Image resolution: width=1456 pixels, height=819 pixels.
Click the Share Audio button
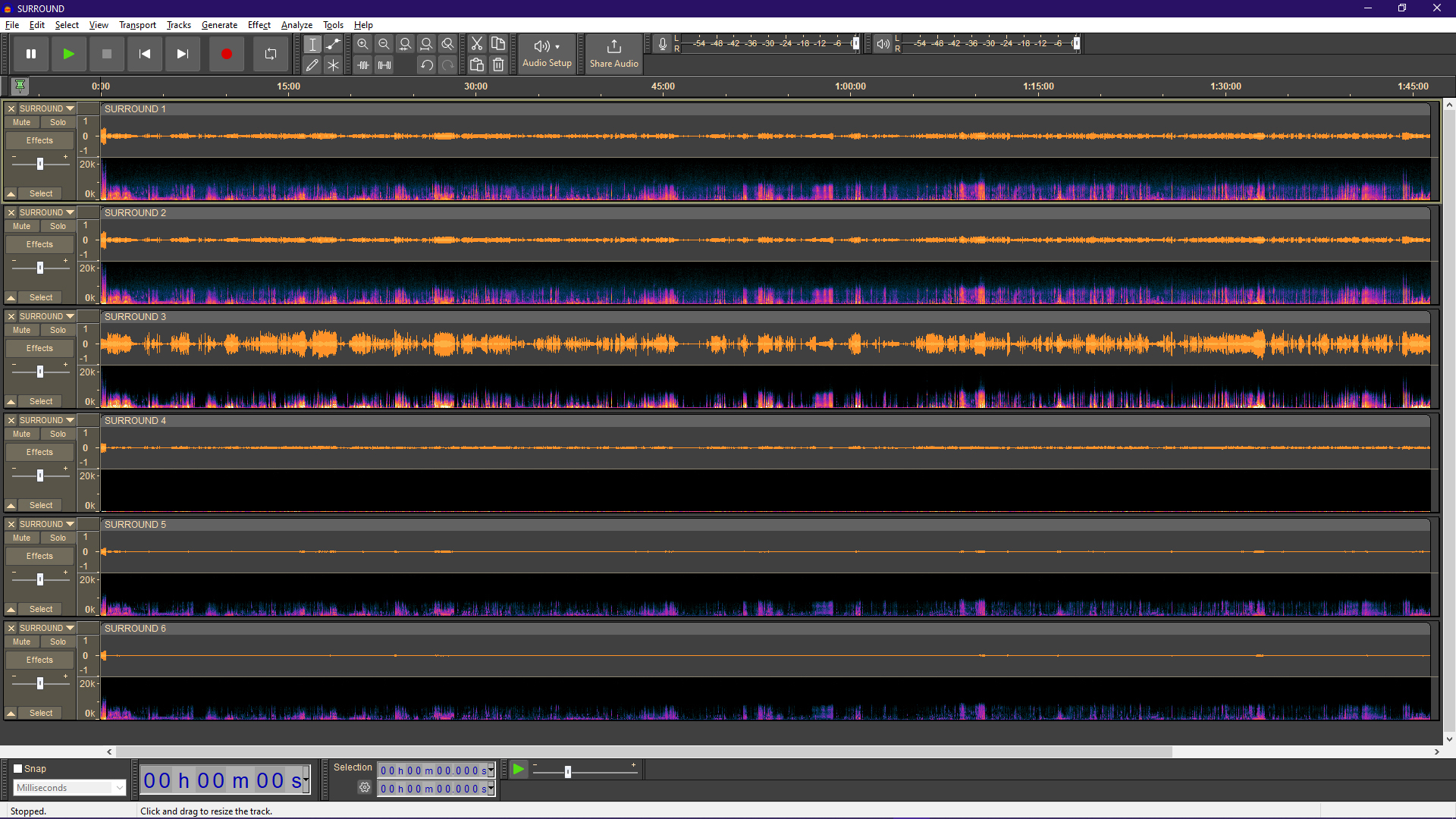pos(614,54)
